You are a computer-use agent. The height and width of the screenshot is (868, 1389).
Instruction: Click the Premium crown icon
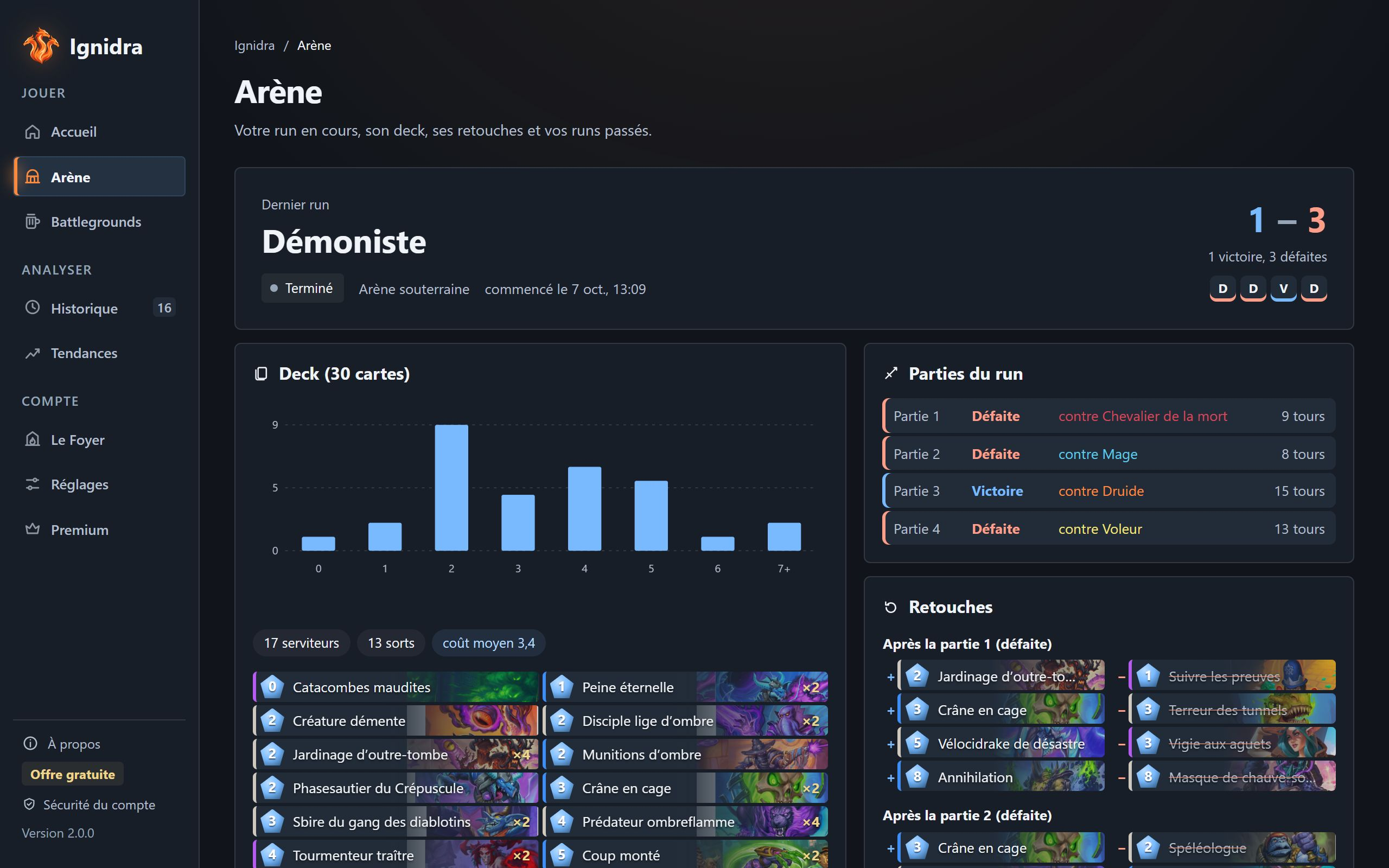pyautogui.click(x=33, y=529)
